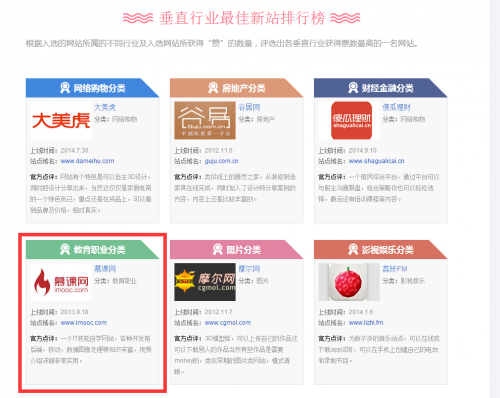Open the 摩尔网 cgmol logo thumbnail
This screenshot has width=500, height=398.
point(205,282)
